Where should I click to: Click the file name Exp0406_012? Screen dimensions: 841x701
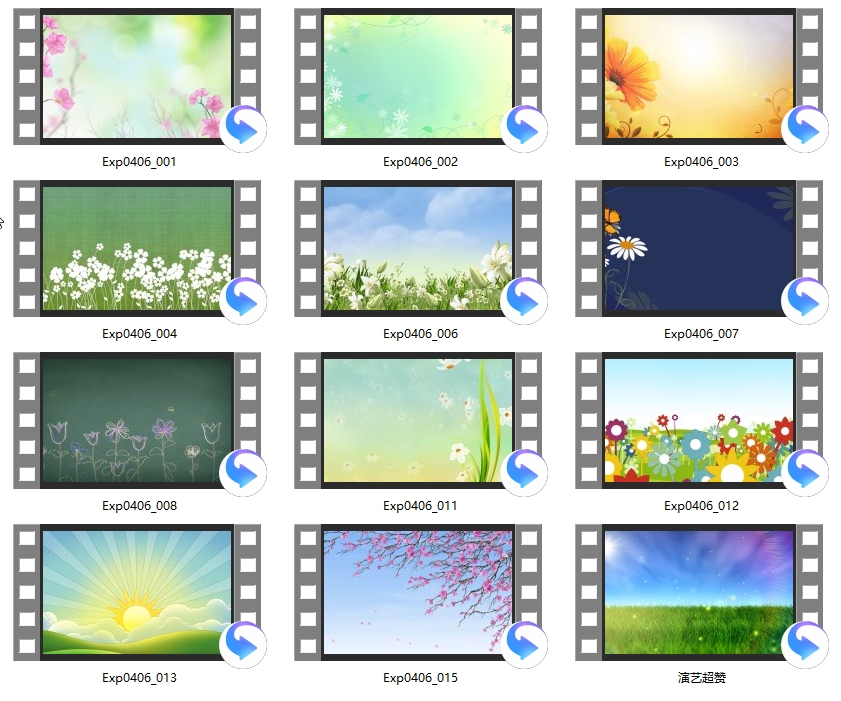tap(702, 506)
